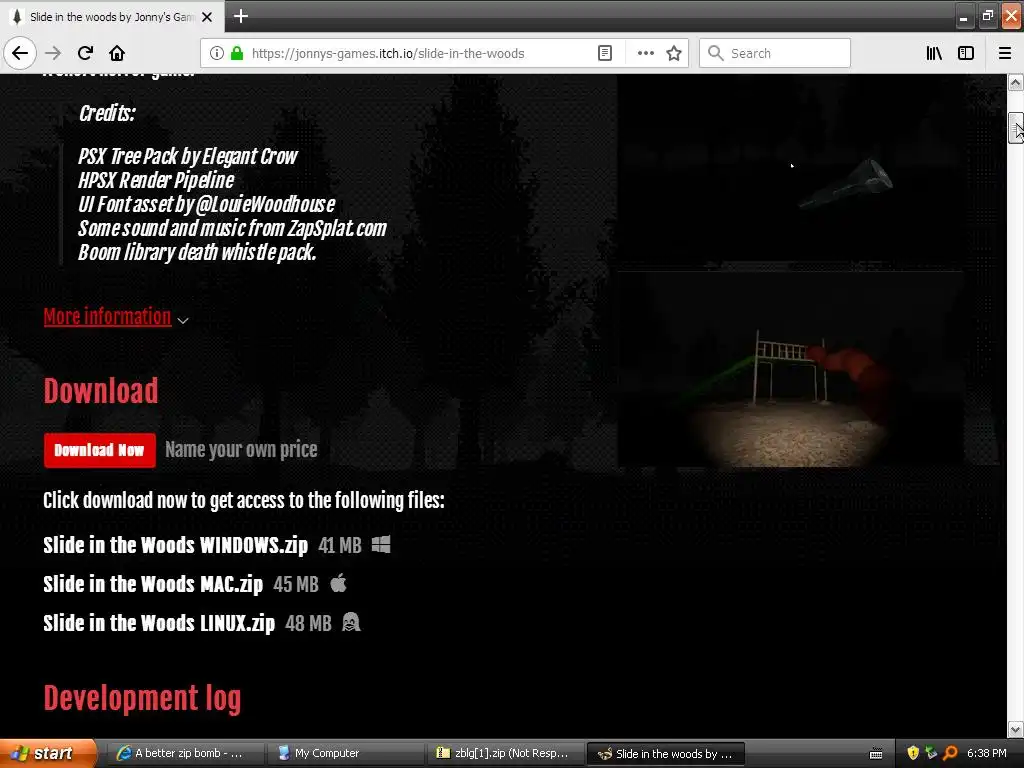Click the red Download Now button
This screenshot has height=768, width=1024.
pos(100,450)
